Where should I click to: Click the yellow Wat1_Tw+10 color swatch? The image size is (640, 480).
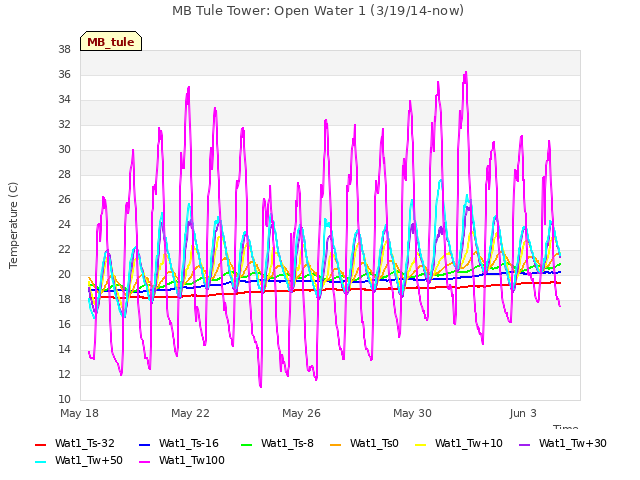tap(420, 444)
